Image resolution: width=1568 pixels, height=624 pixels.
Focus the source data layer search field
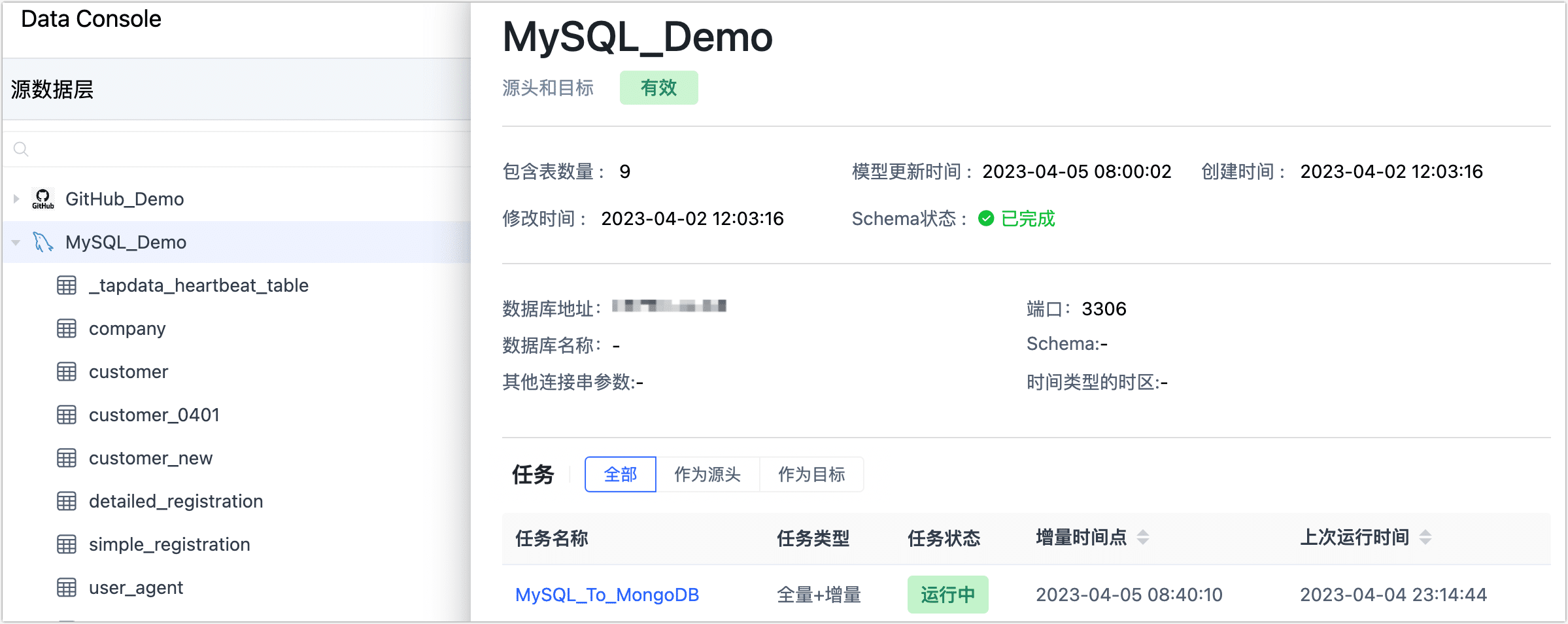pyautogui.click(x=237, y=149)
